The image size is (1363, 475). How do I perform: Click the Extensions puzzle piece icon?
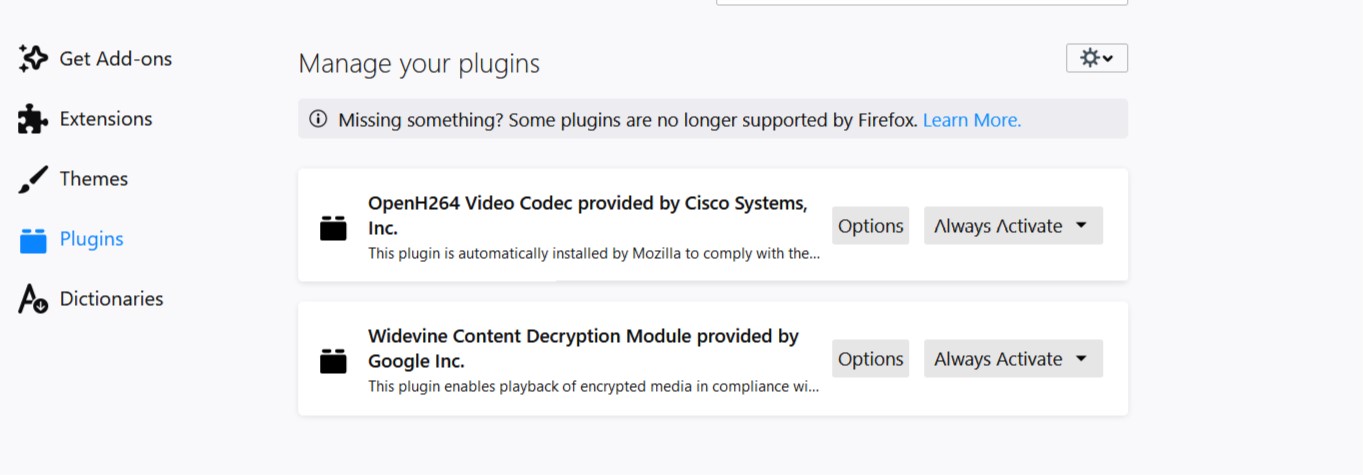click(x=33, y=119)
